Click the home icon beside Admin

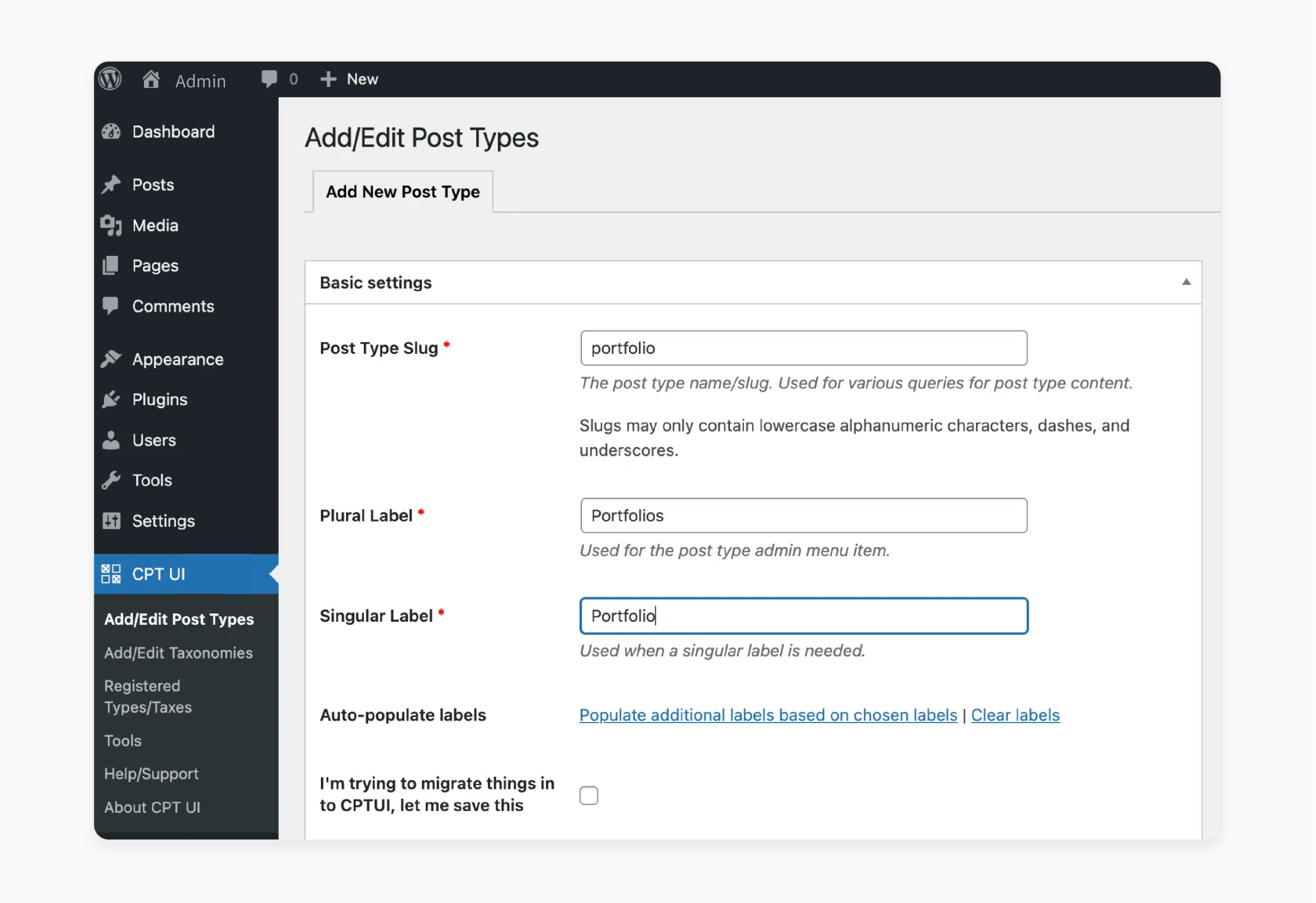pyautogui.click(x=151, y=79)
